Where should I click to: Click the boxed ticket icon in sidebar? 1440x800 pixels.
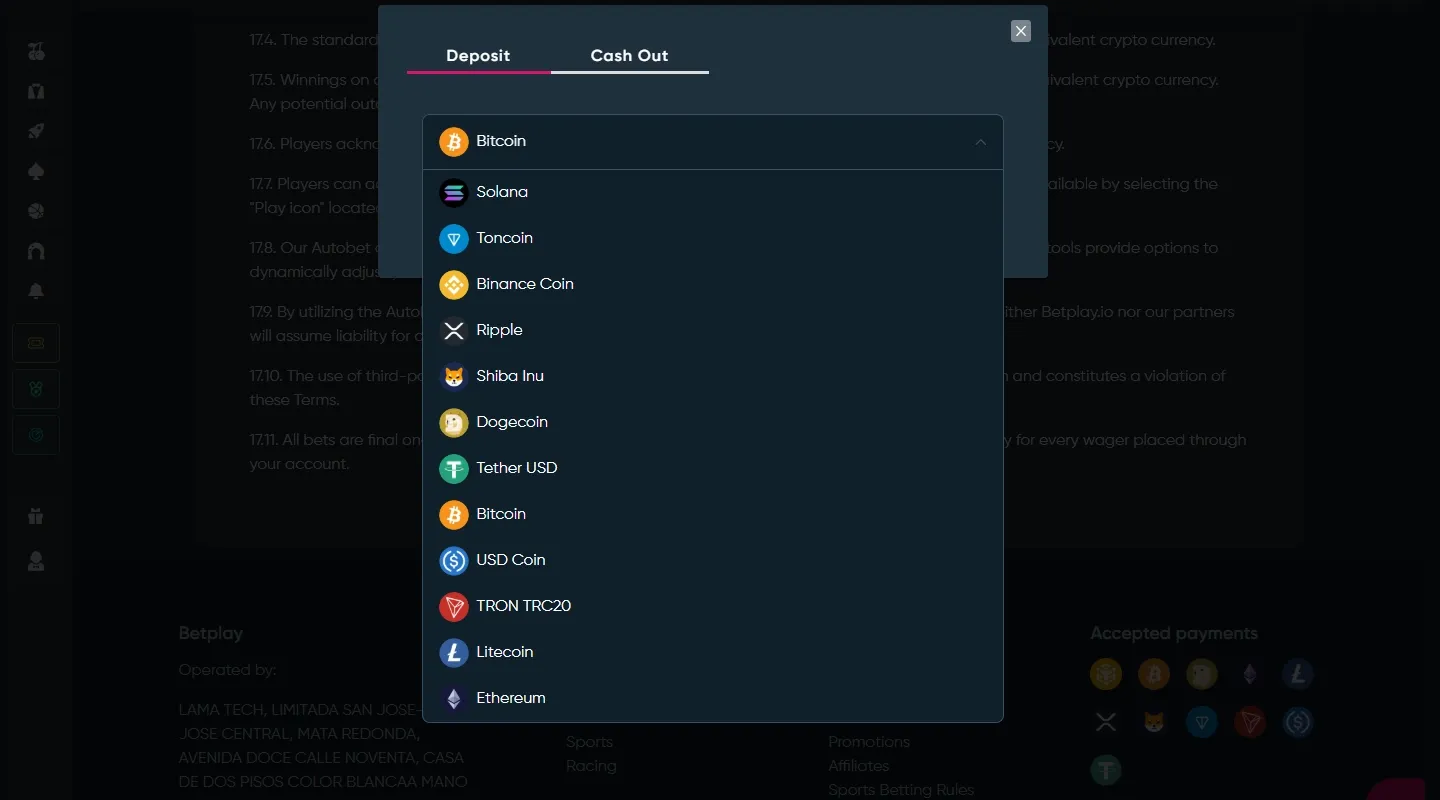click(36, 343)
